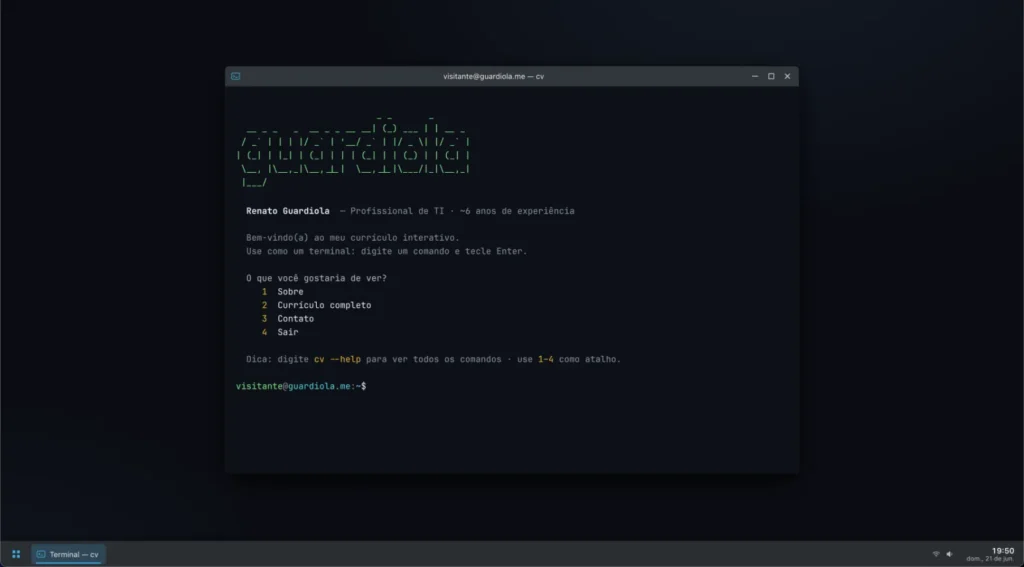Image resolution: width=1024 pixels, height=567 pixels.
Task: Open the app launcher grid icon
Action: (16, 554)
